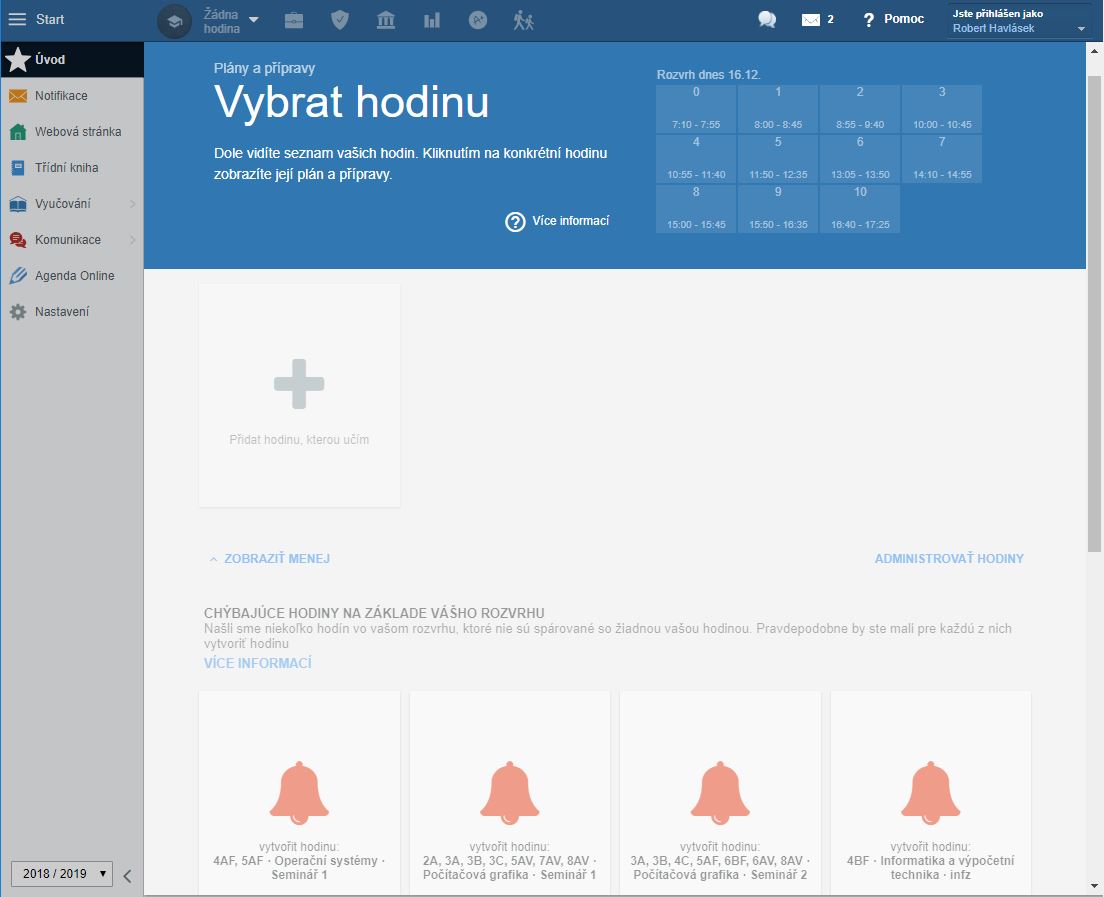Click the Přidat hodinu plus card
The image size is (1104, 897).
click(299, 395)
